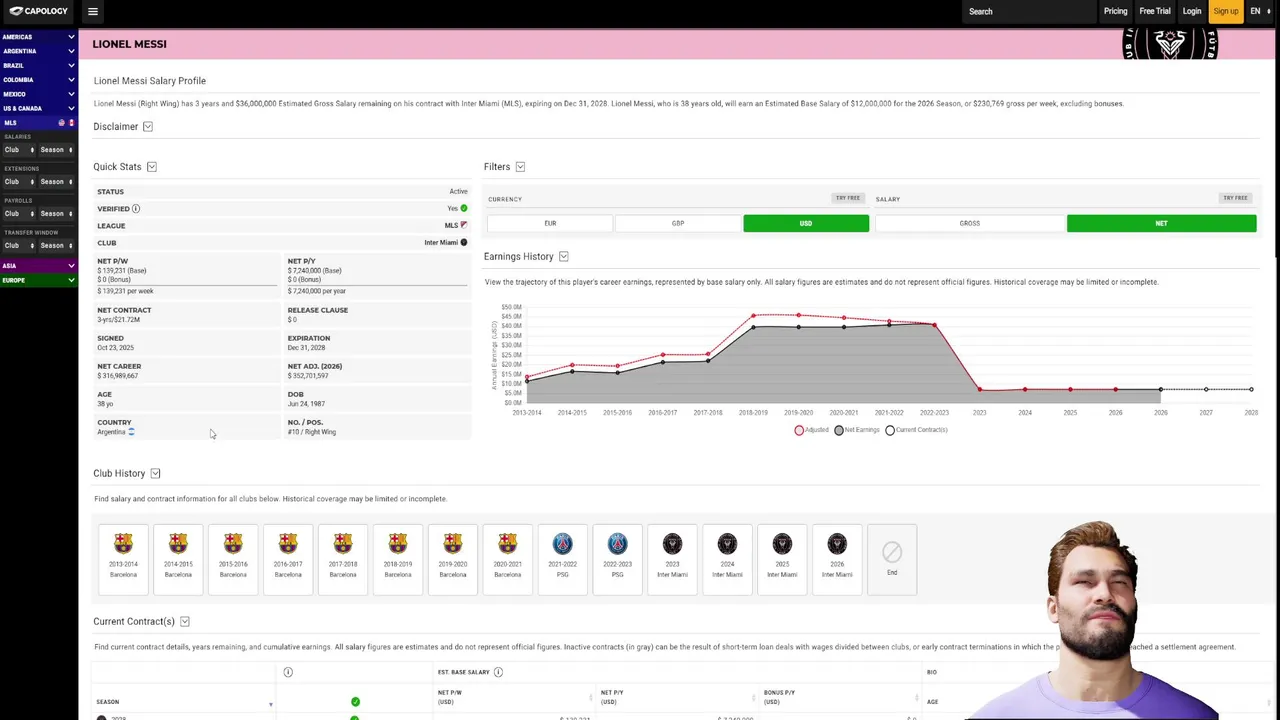Collapse the Earnings History section
This screenshot has height=720, width=1280.
(564, 257)
